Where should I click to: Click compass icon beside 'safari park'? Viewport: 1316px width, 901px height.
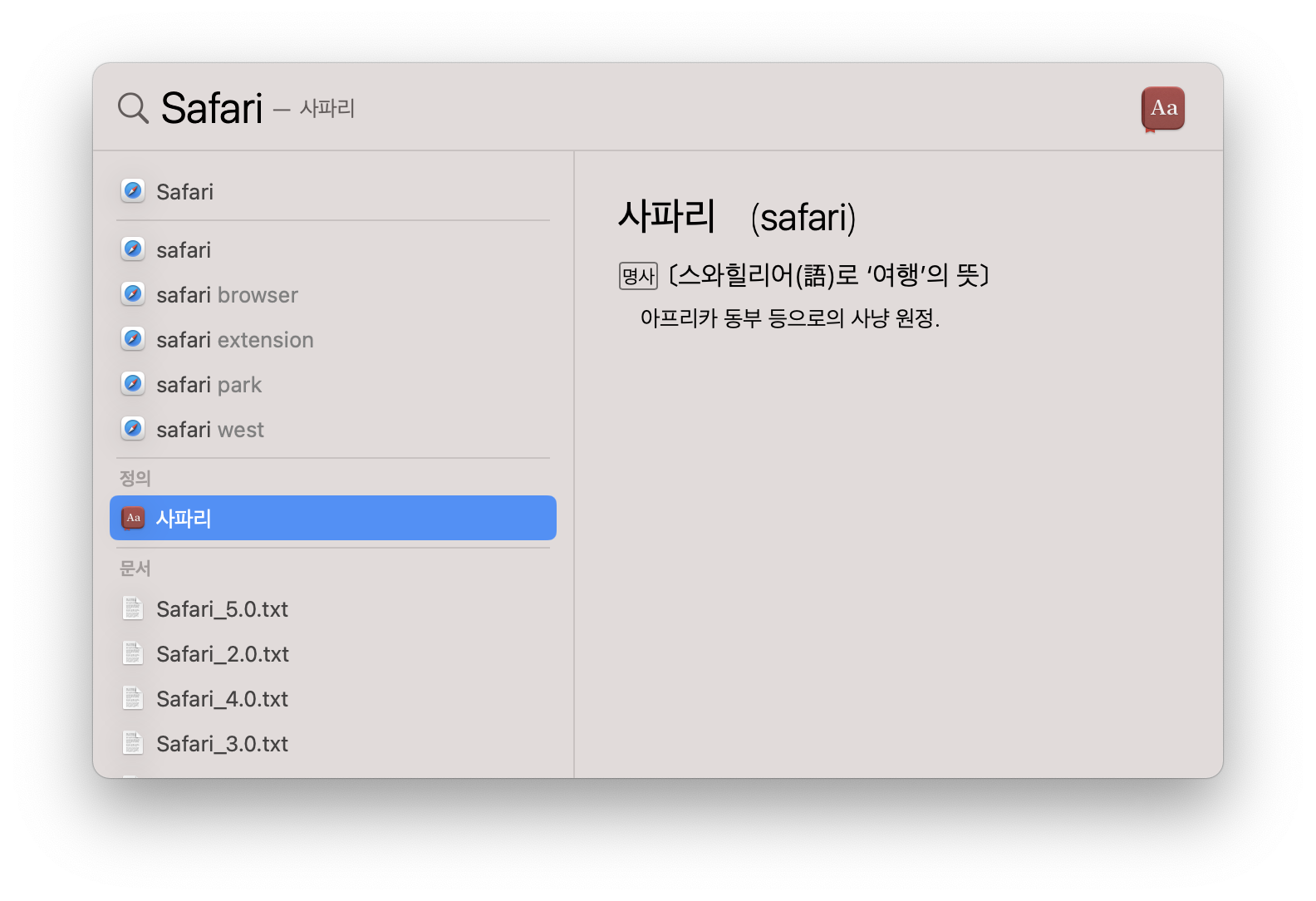click(x=133, y=384)
